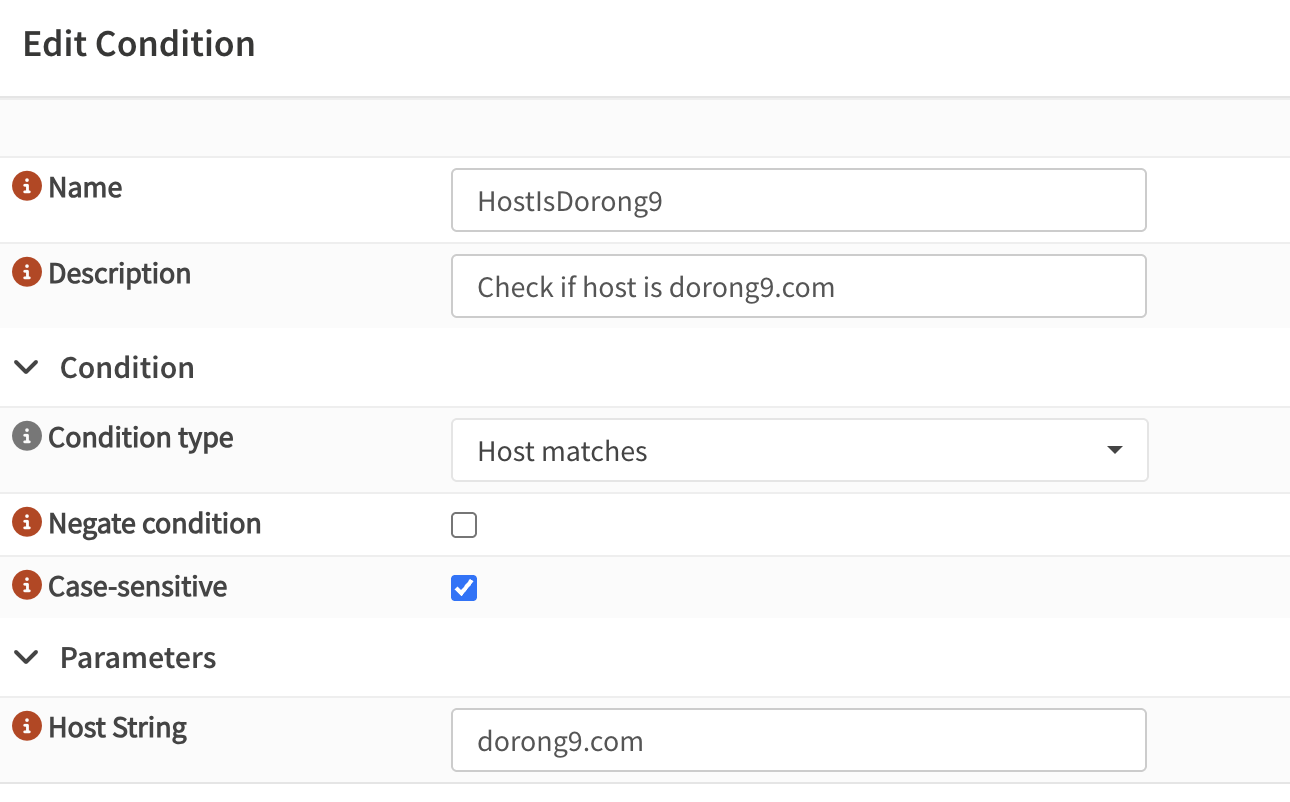Click the info icon next to Case-sensitive
The width and height of the screenshot is (1290, 802).
click(27, 585)
